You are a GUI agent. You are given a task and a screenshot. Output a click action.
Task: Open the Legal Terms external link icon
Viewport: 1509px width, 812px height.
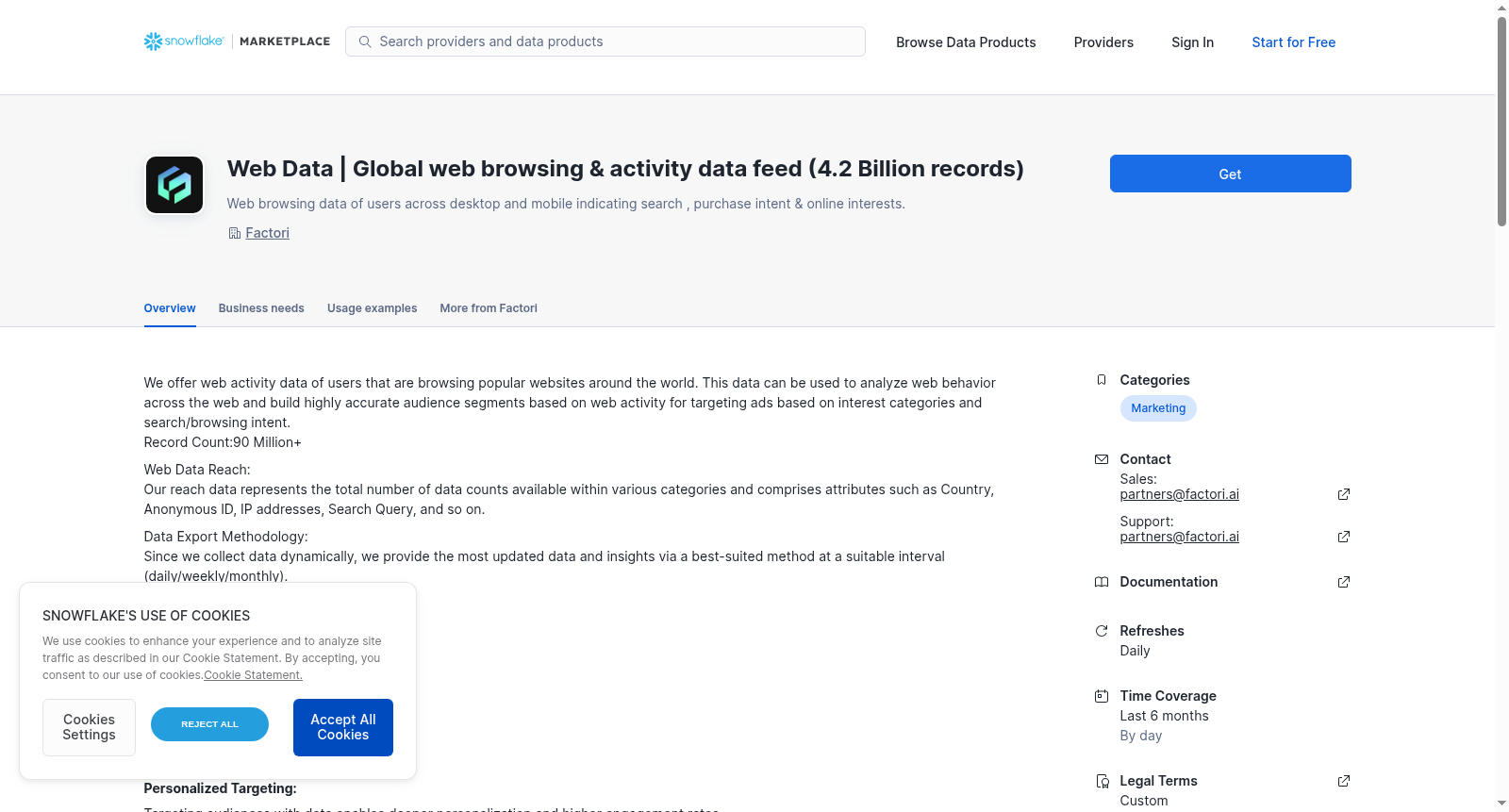[x=1344, y=781]
